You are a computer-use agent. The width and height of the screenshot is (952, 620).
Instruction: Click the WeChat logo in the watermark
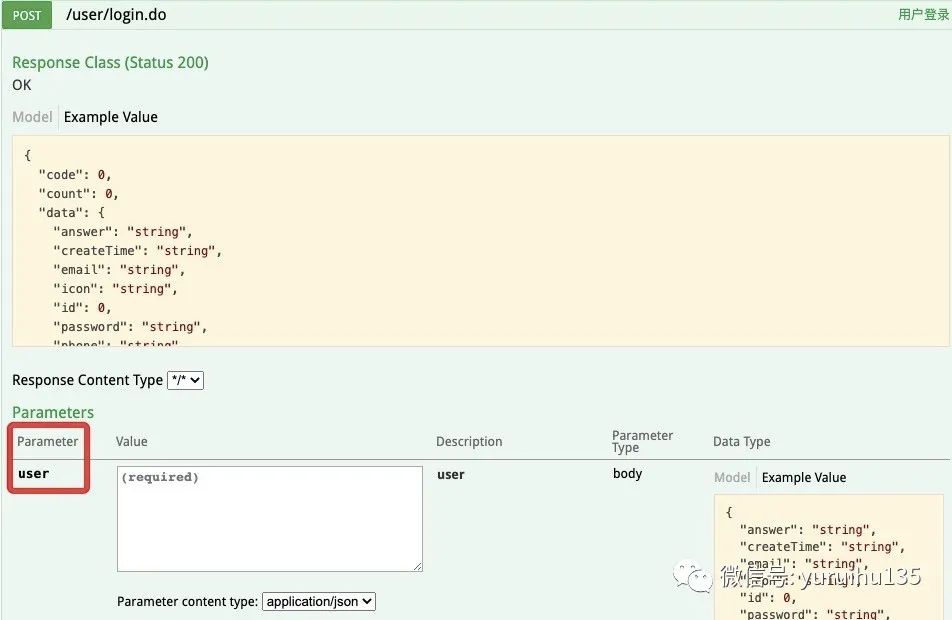pos(692,576)
